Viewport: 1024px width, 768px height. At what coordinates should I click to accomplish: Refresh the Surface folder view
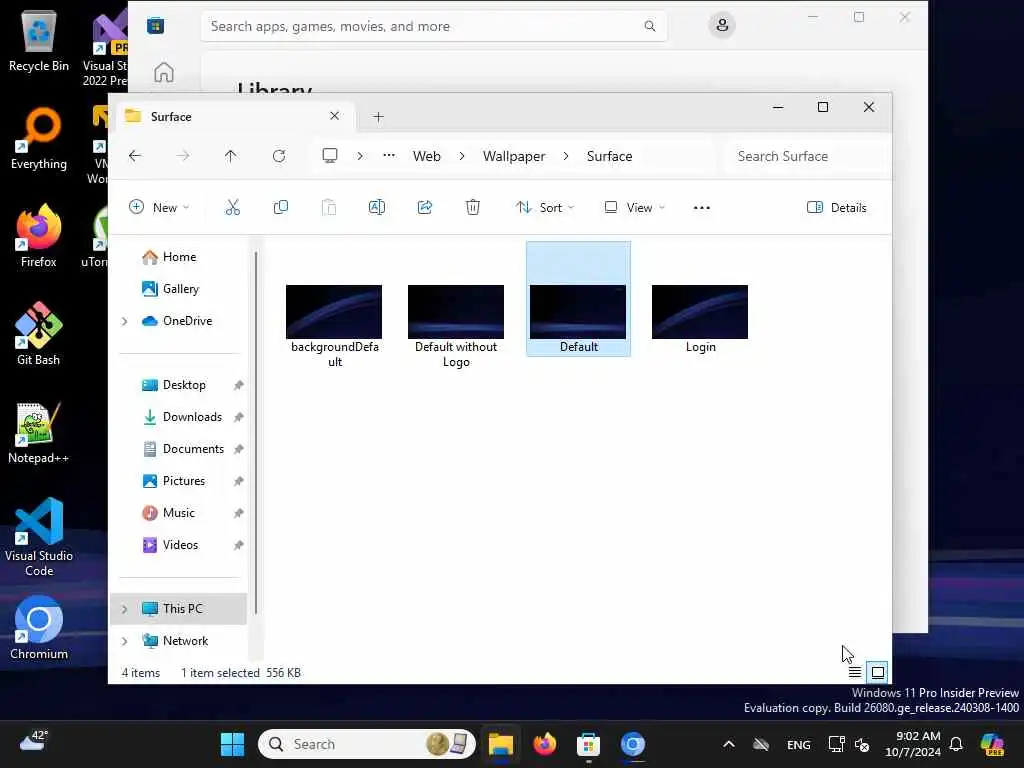[x=279, y=156]
